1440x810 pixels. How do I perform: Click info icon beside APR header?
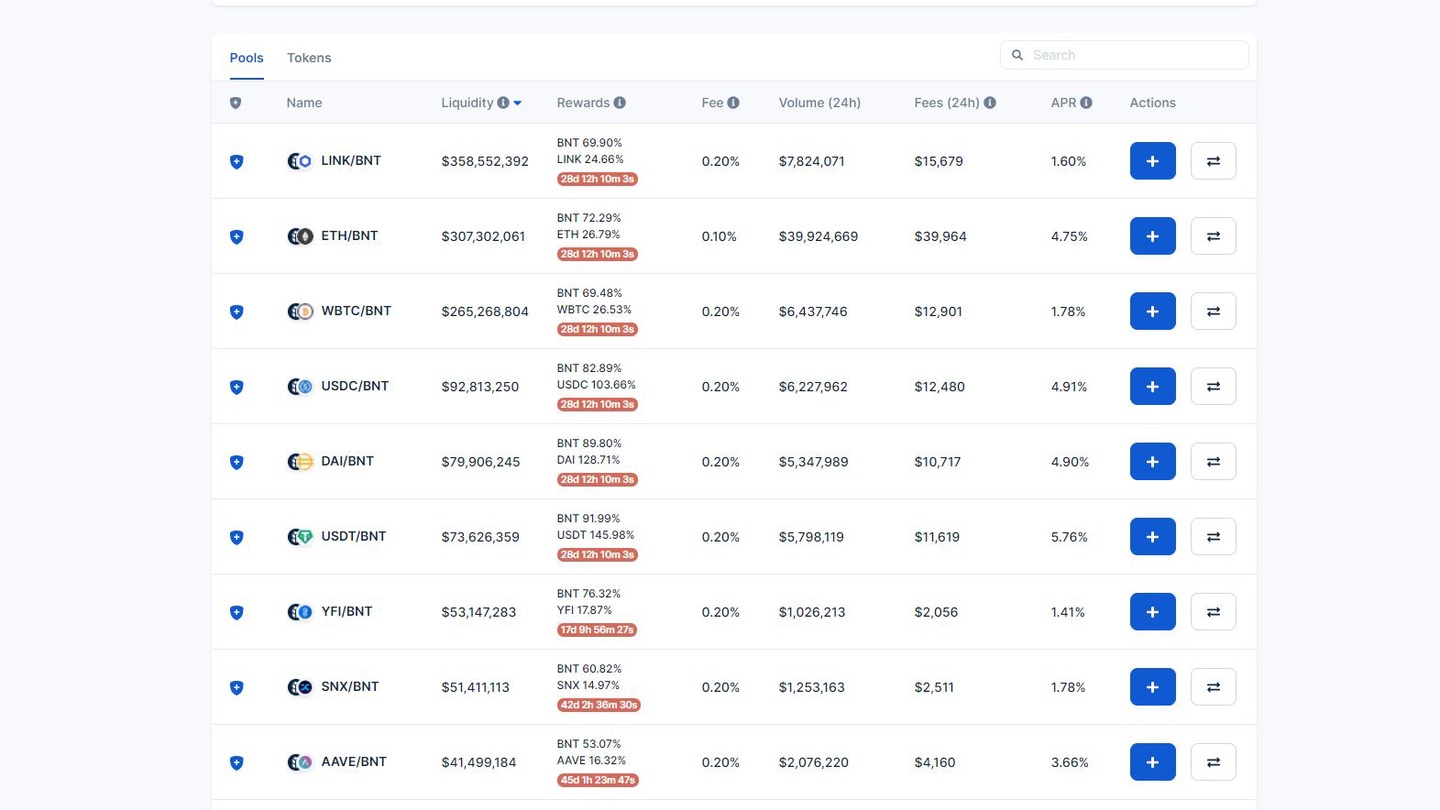[x=1086, y=103]
